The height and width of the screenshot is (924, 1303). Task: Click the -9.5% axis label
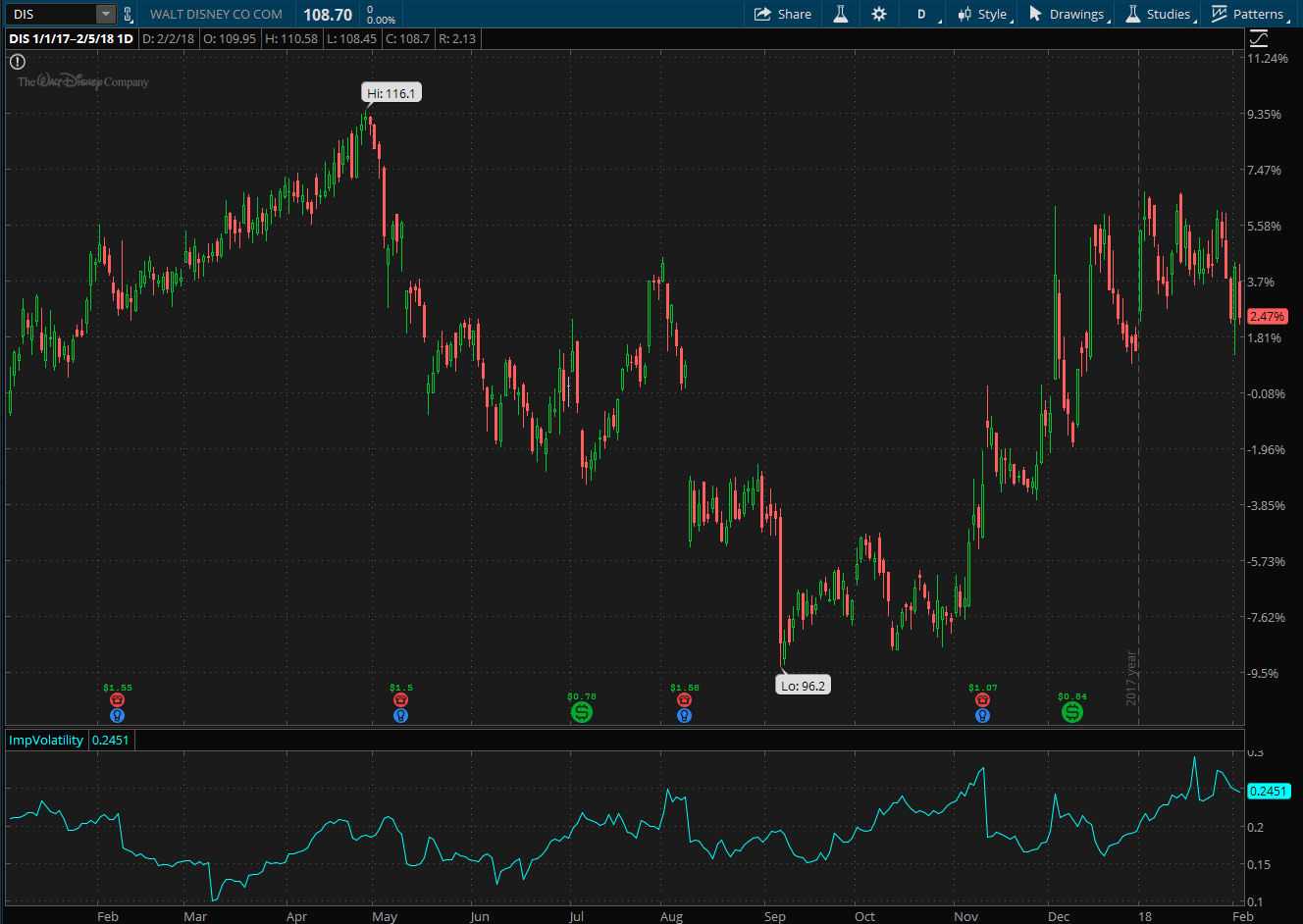(x=1263, y=673)
